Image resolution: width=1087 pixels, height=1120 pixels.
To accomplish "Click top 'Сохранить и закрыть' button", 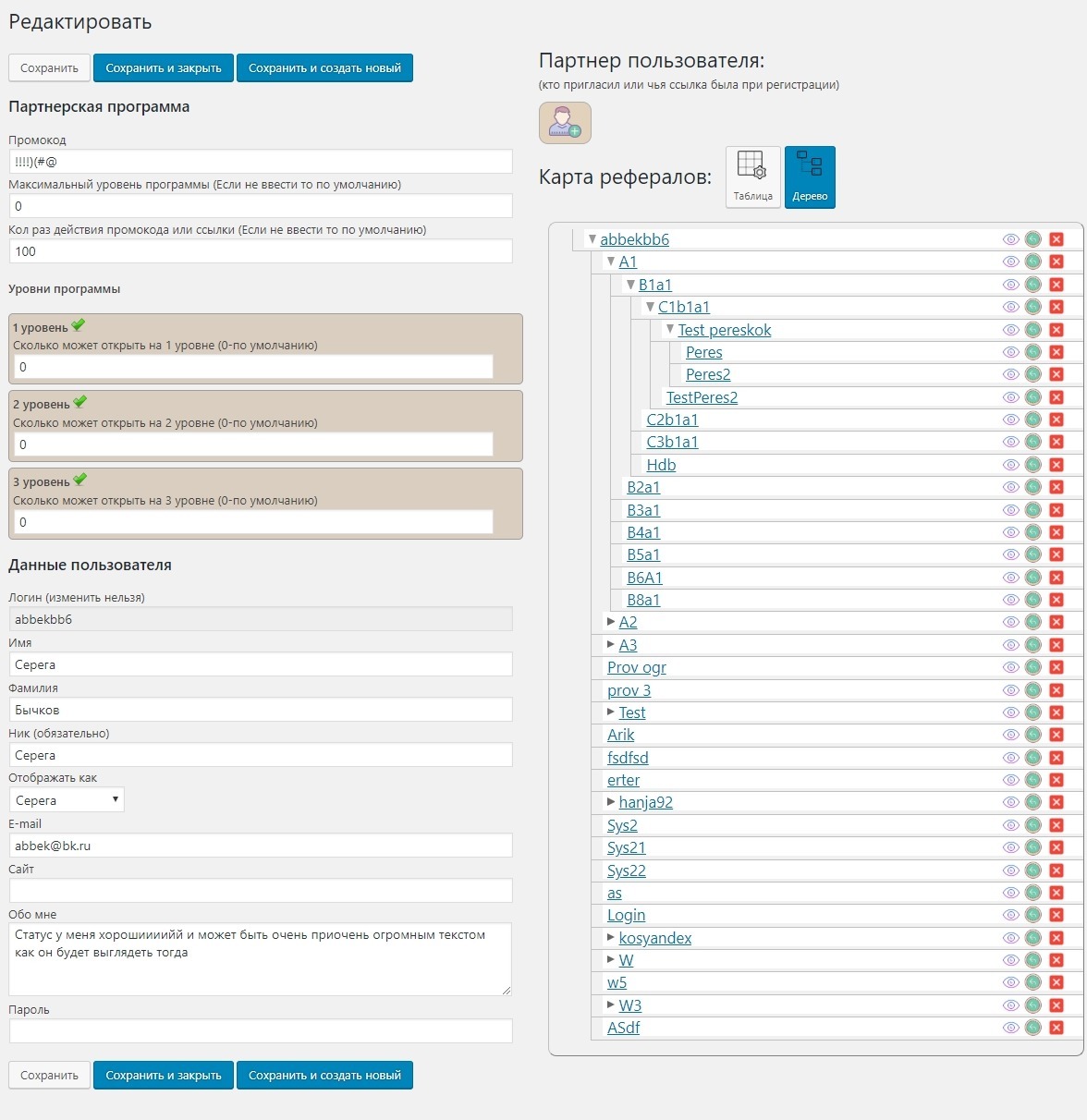I will (x=164, y=67).
